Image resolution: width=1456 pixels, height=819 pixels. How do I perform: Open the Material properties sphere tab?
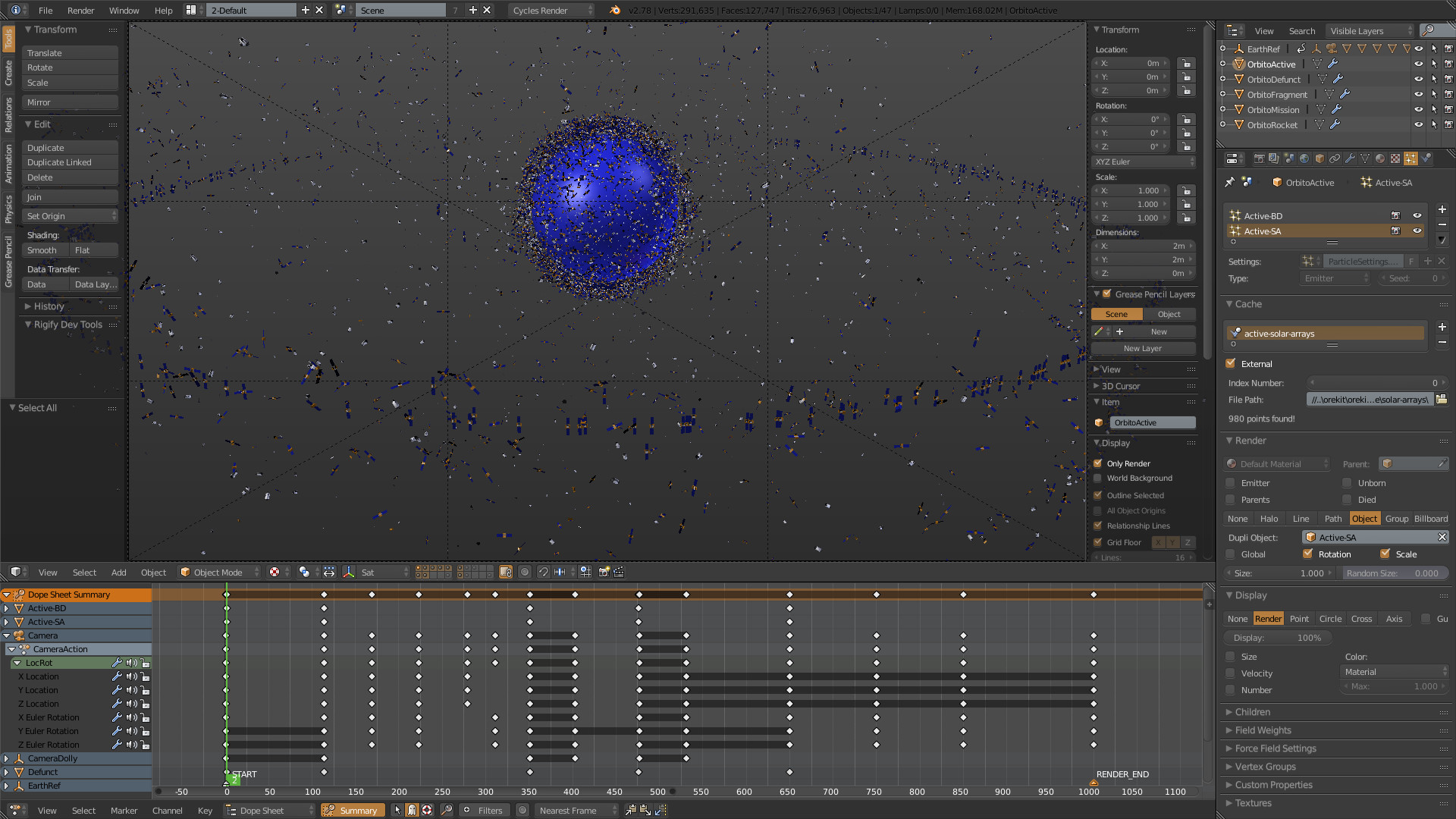[1380, 158]
